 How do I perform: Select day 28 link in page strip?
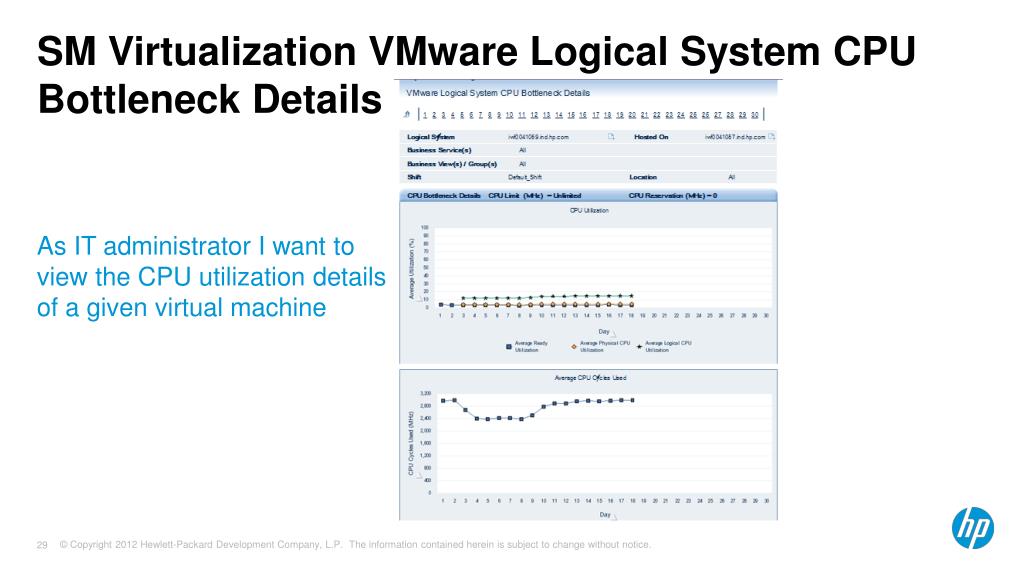click(x=730, y=115)
